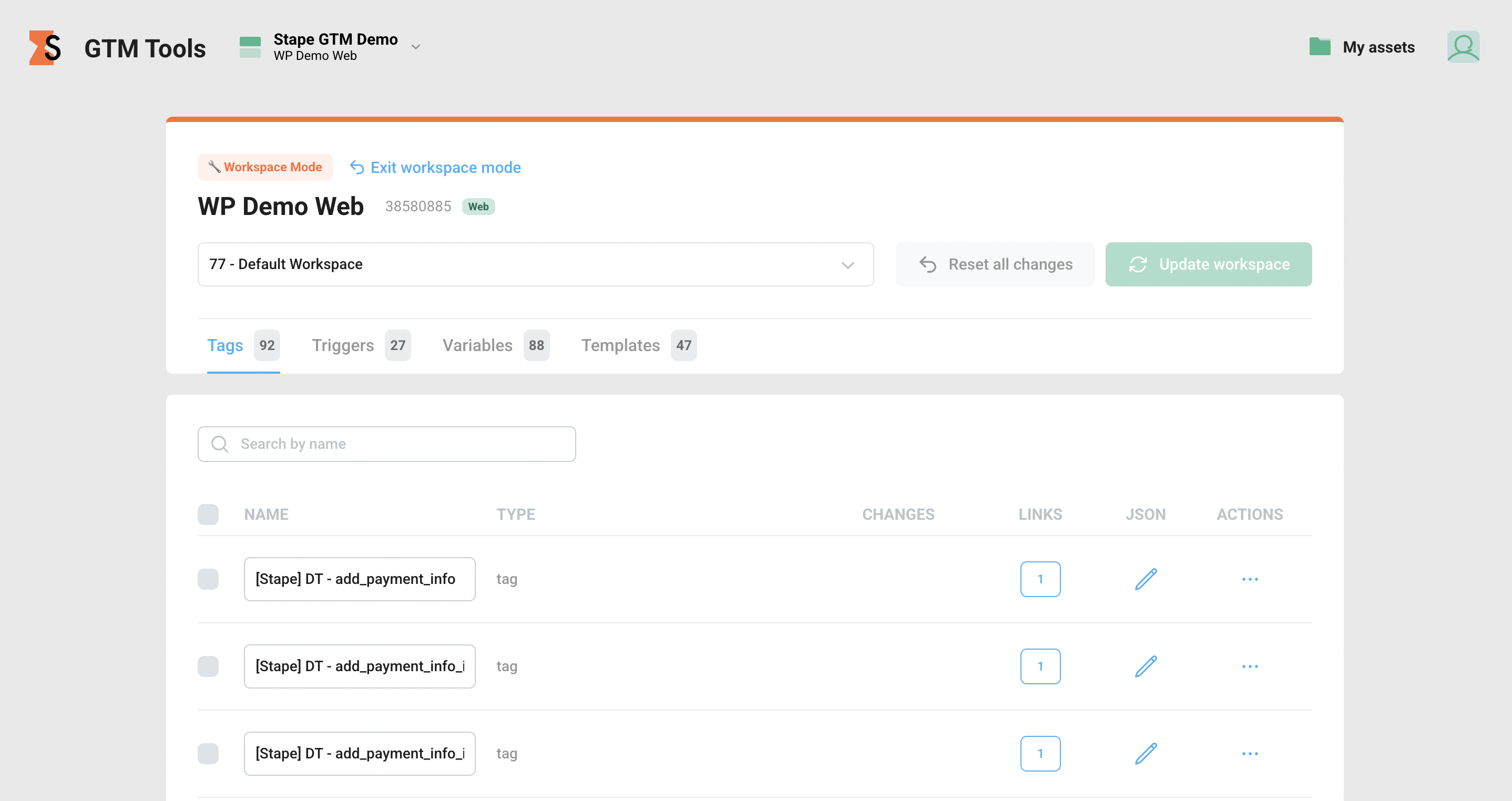Check the box for [Stape] DT - add_payment_info
Screen dimensions: 1512x801
208,579
